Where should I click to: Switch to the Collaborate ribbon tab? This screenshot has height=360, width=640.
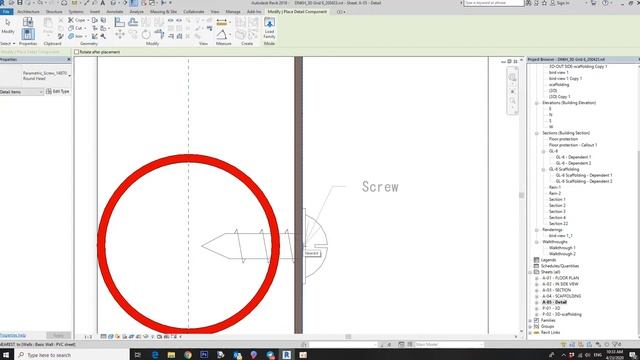click(x=193, y=12)
